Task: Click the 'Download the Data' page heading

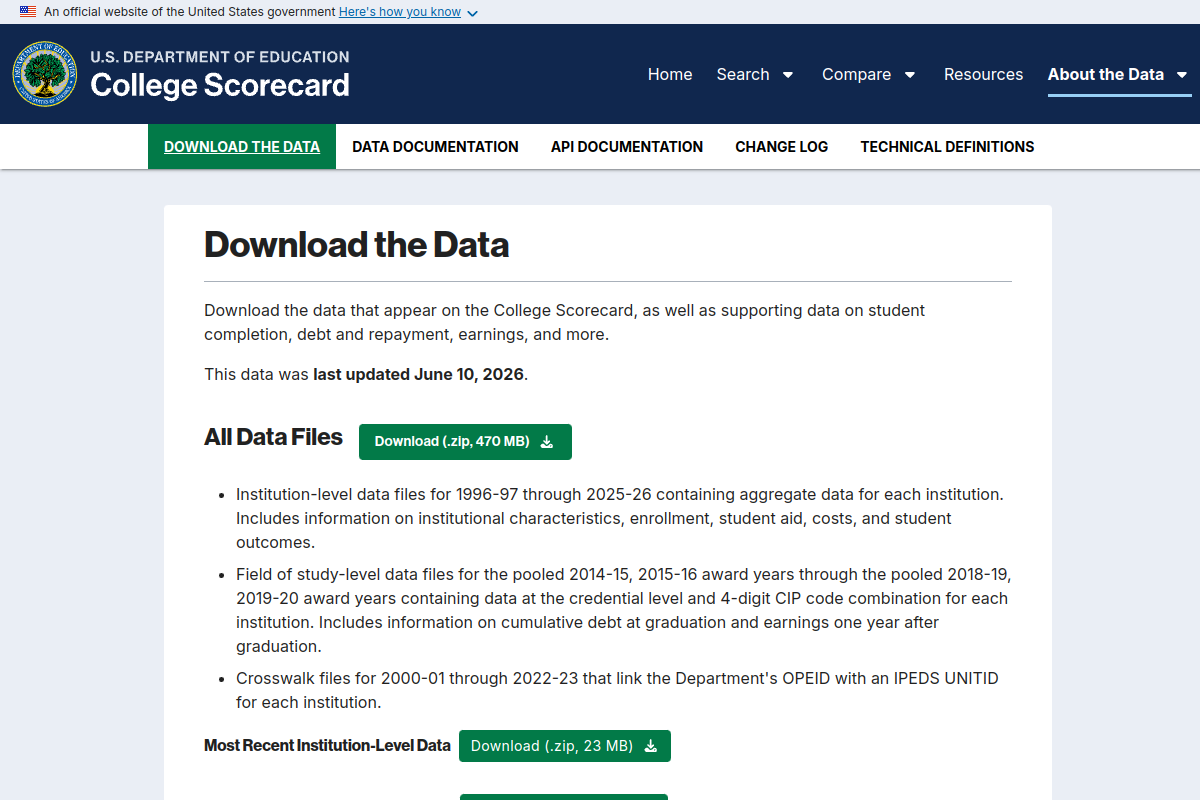Action: 356,245
